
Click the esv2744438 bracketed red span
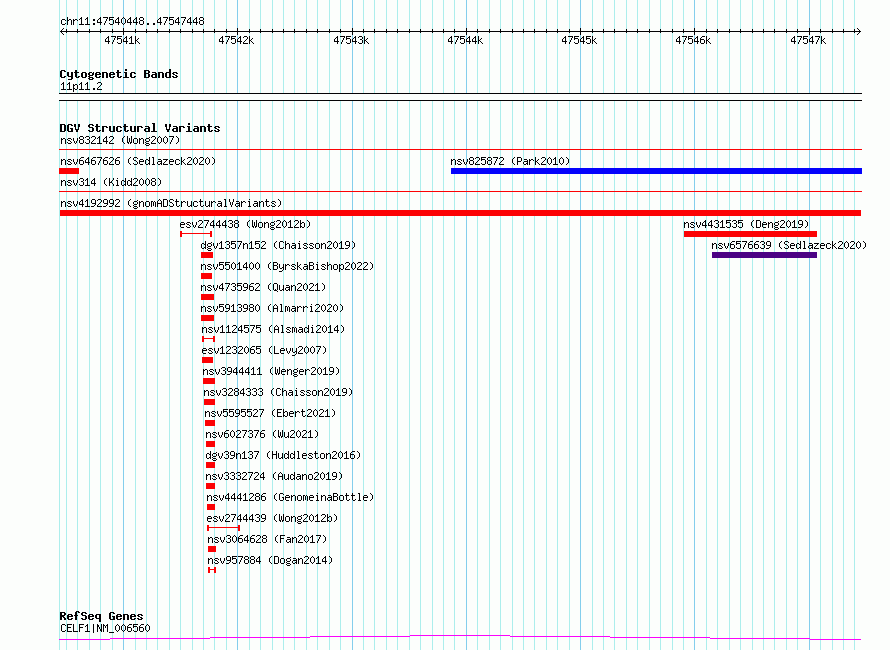(196, 234)
